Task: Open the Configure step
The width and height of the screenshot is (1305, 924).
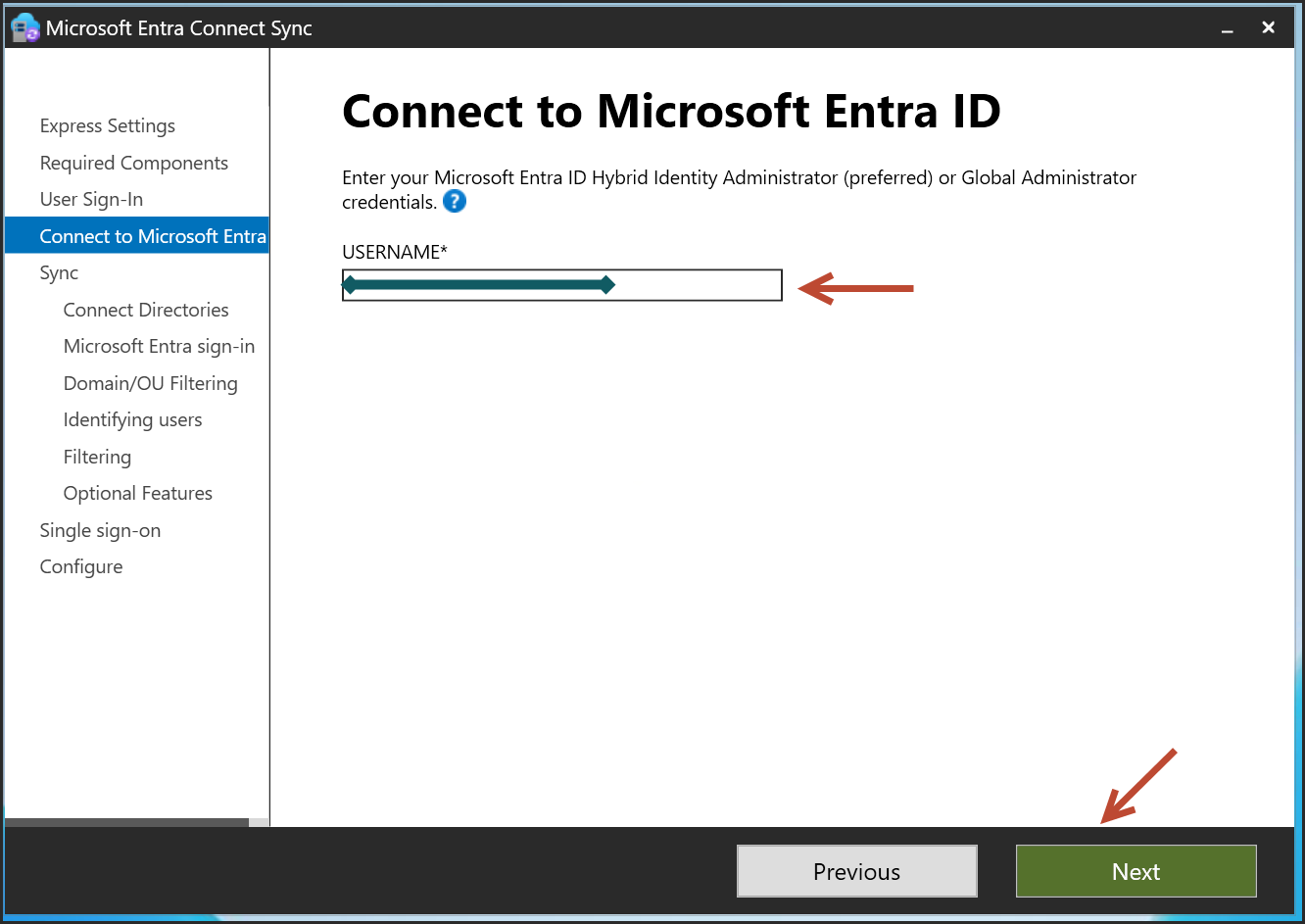Action: (81, 566)
